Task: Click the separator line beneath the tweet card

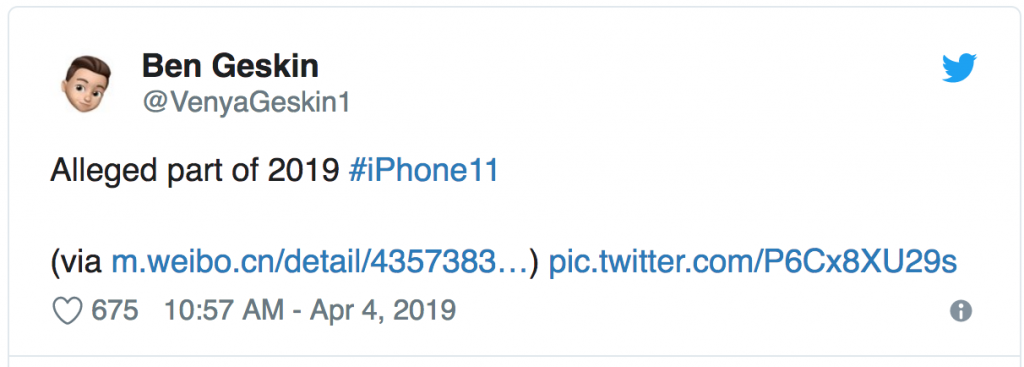Action: (511, 356)
